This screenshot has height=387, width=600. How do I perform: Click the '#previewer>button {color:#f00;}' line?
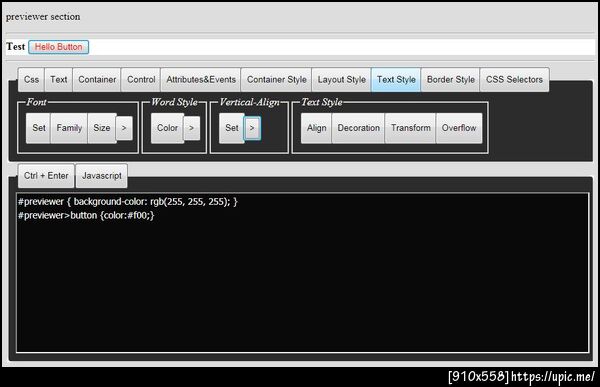click(86, 216)
